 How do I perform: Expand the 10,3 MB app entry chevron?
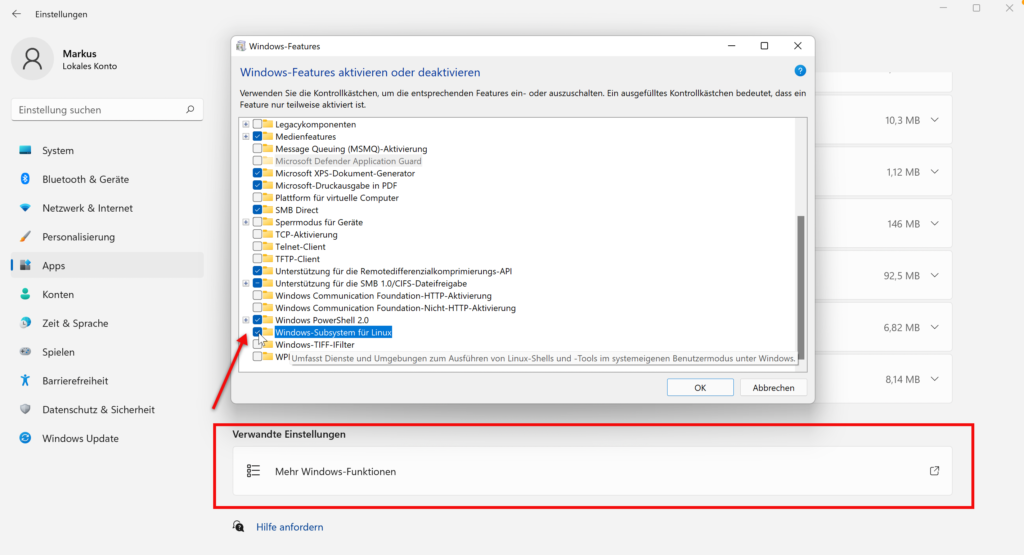pos(935,120)
